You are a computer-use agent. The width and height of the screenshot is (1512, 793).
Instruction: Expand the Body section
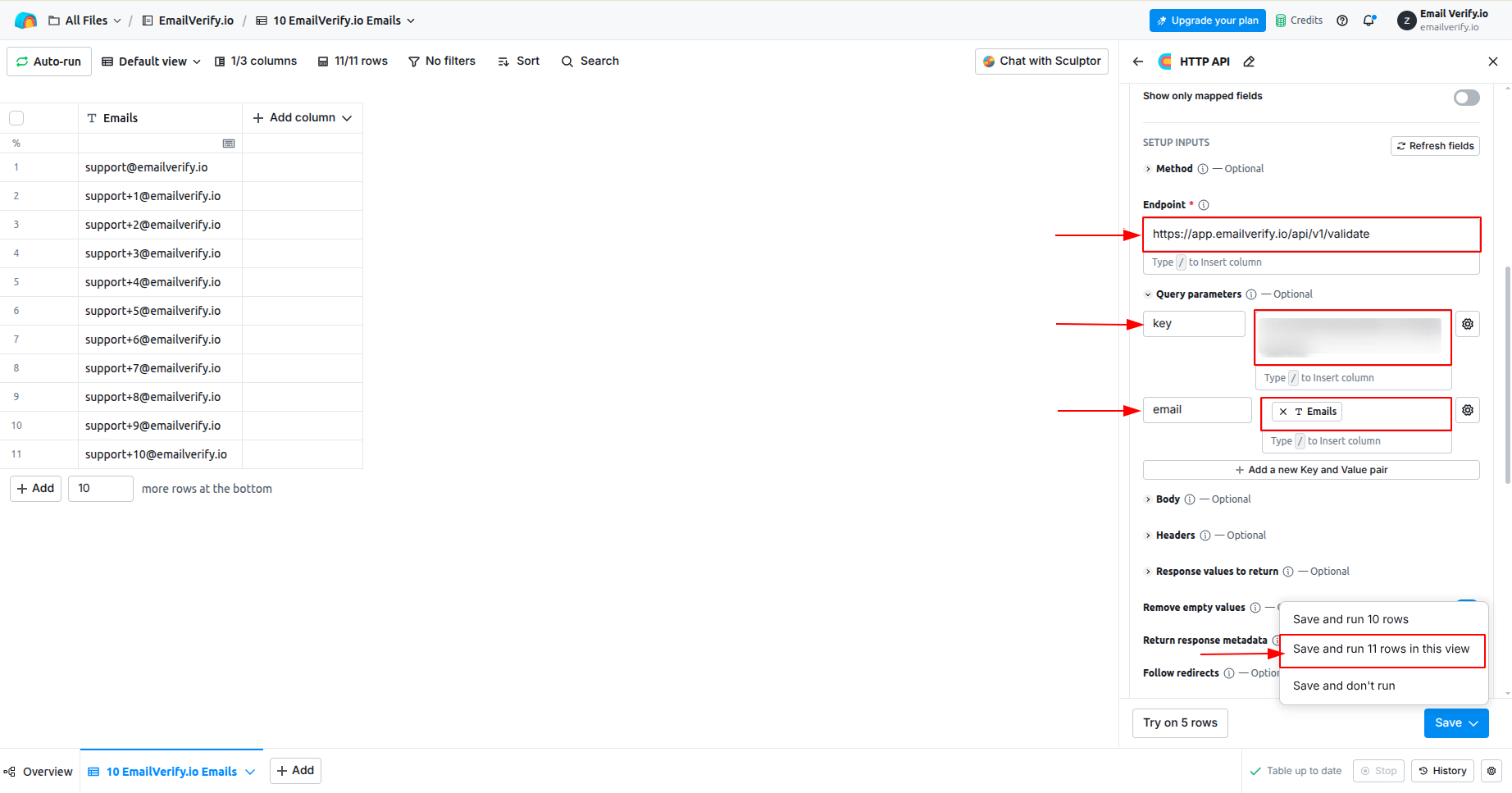coord(1148,499)
